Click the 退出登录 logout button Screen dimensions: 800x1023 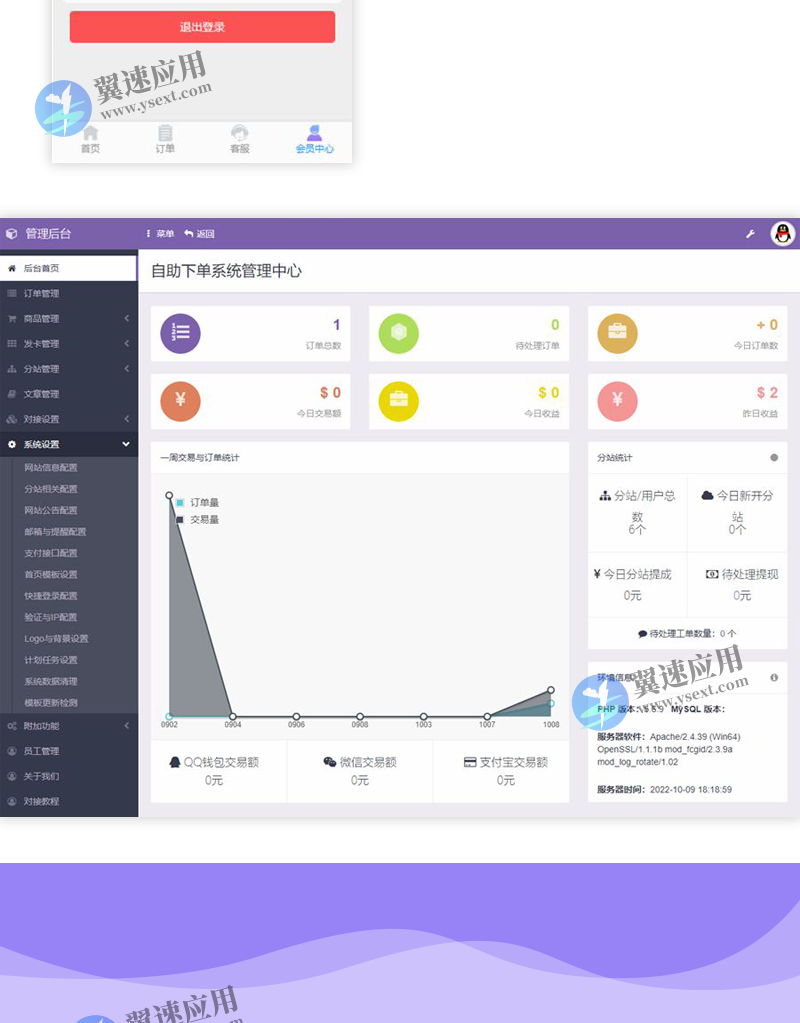[202, 28]
